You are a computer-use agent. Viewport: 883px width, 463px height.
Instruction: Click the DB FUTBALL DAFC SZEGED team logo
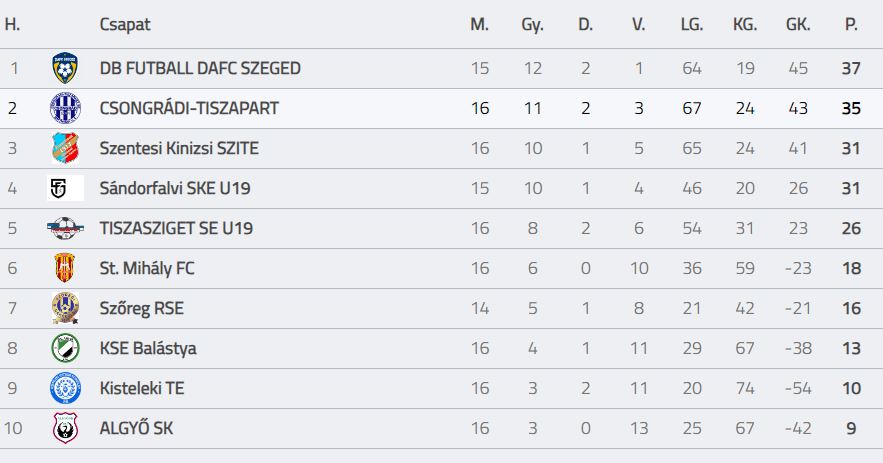click(x=65, y=69)
